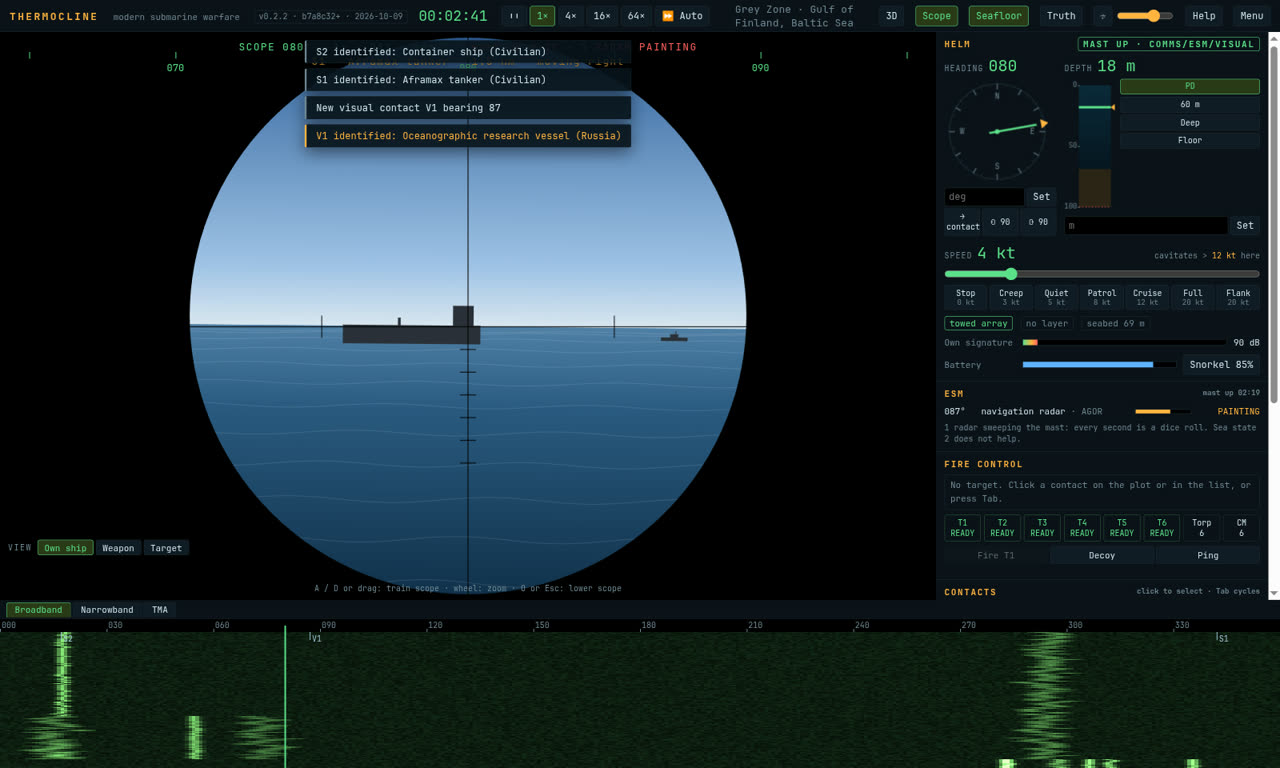
Task: Click the heading compass dial
Action: pyautogui.click(x=997, y=131)
